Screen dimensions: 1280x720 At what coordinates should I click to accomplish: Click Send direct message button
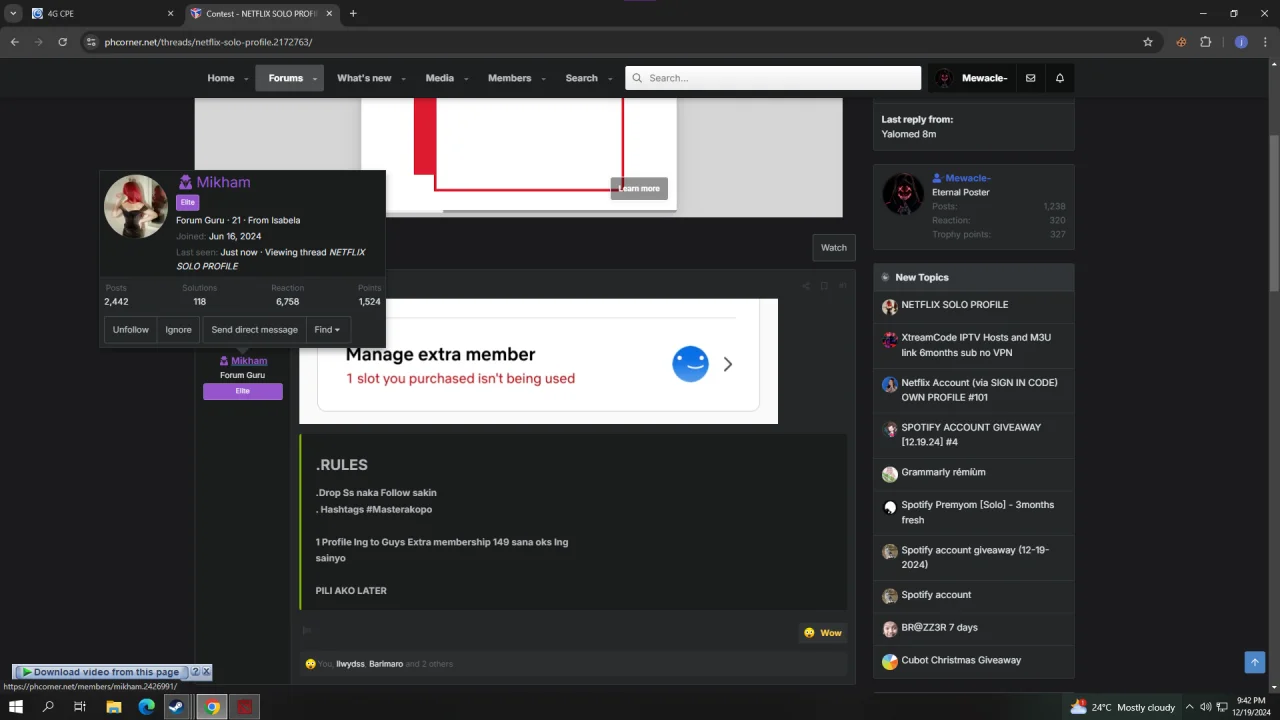tap(254, 330)
